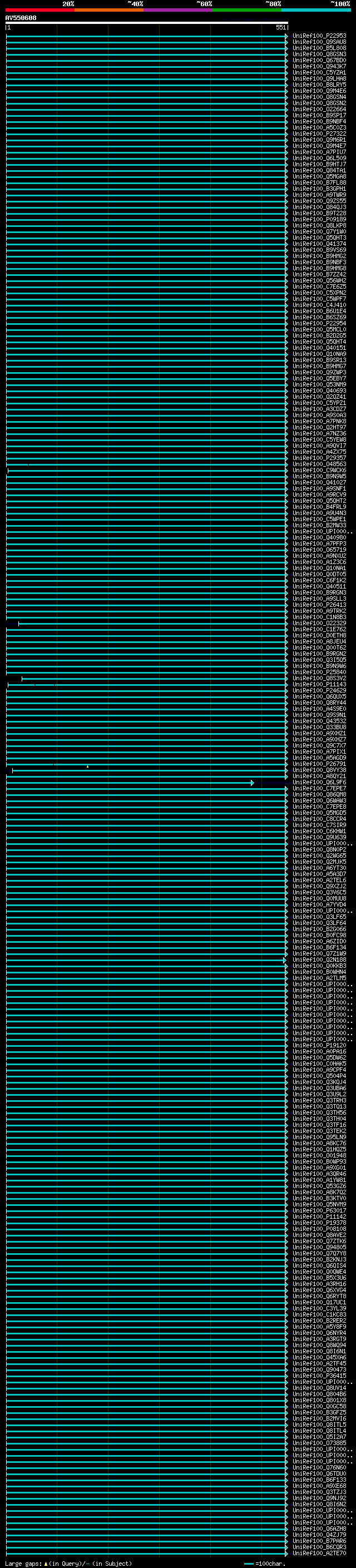The image size is (356, 1568).
Task: Select hit label UniRef100_P25840
Action: [319, 672]
